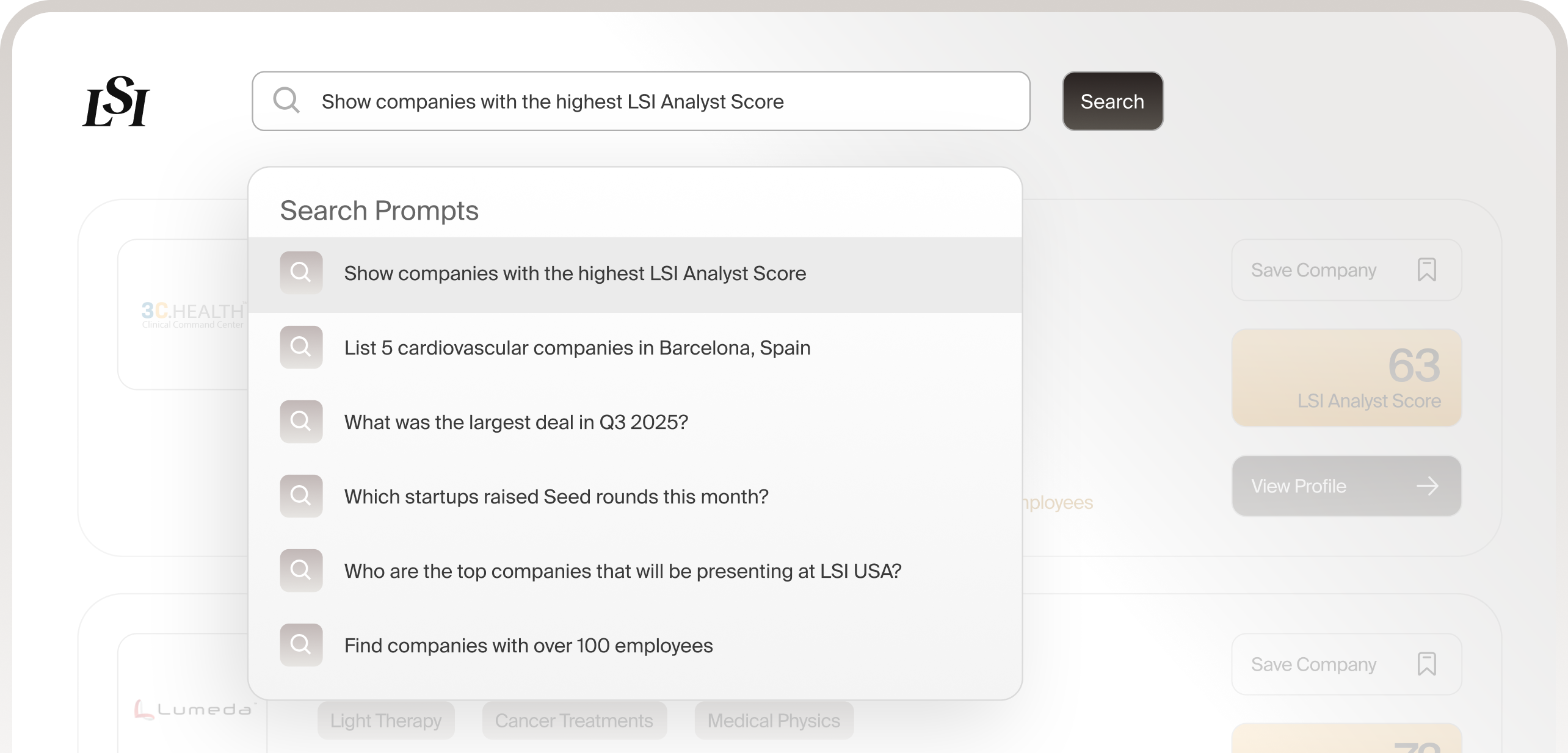Image resolution: width=1568 pixels, height=753 pixels.
Task: Click the 3C Health company logo
Action: tap(192, 314)
